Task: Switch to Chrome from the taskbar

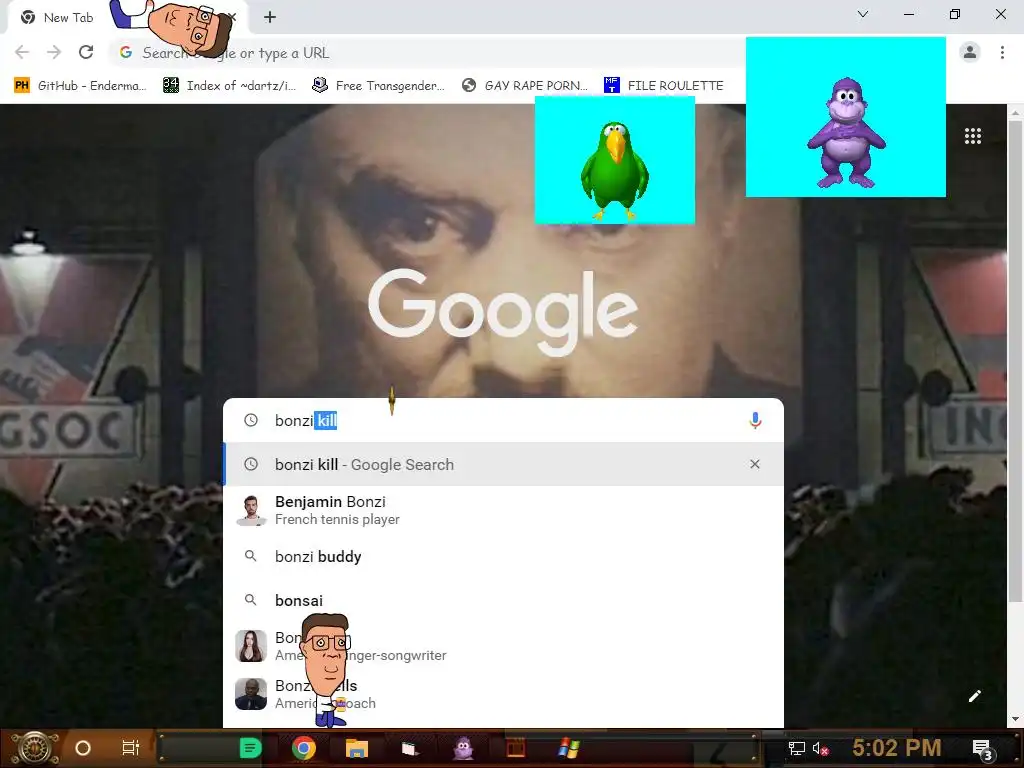Action: [304, 748]
